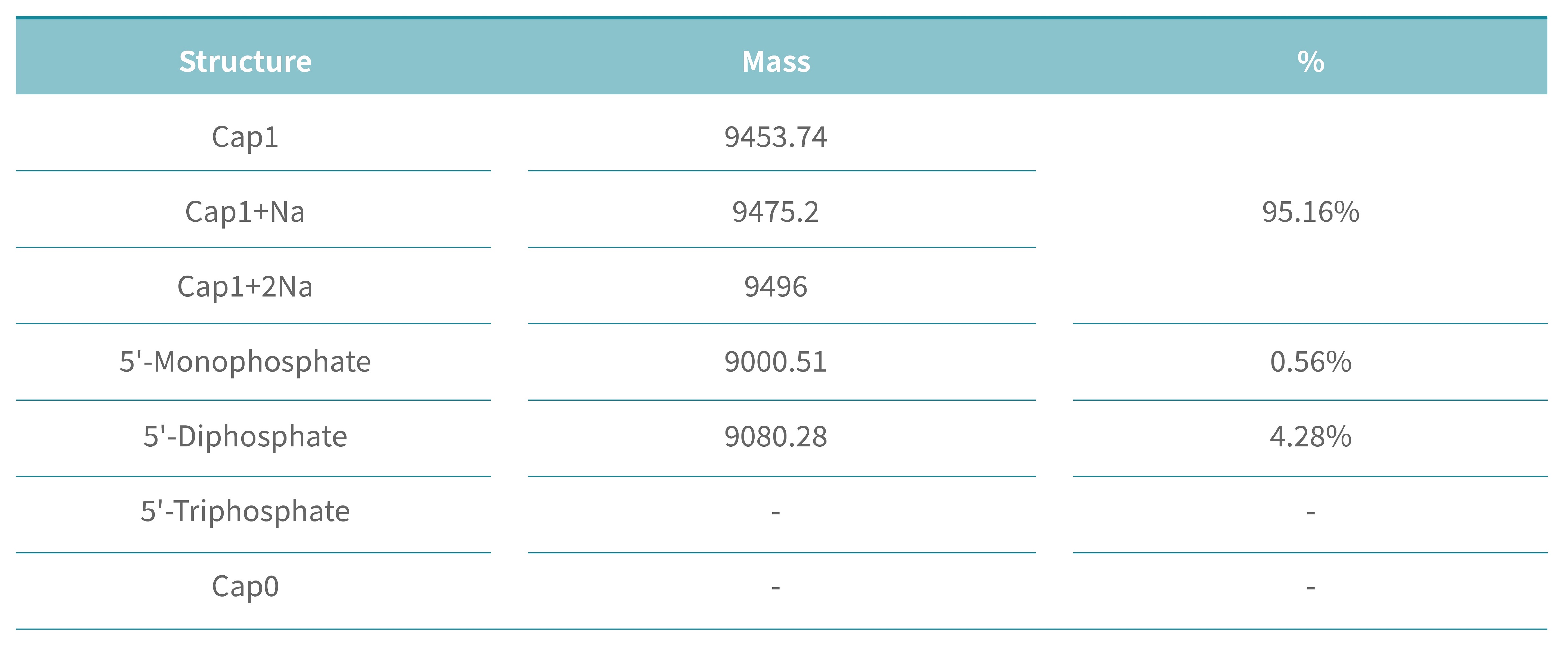Click mass value 9496
1568x645 pixels.
776,286
